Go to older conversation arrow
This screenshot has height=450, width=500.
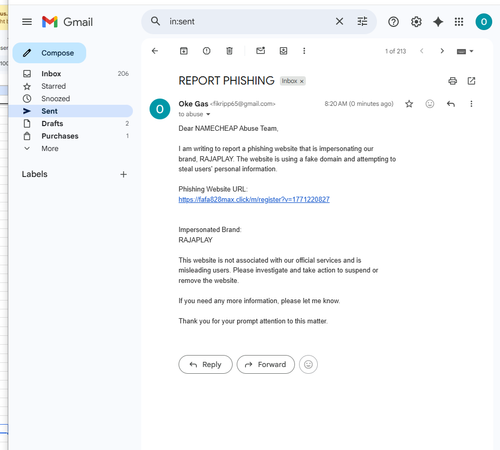pos(442,51)
